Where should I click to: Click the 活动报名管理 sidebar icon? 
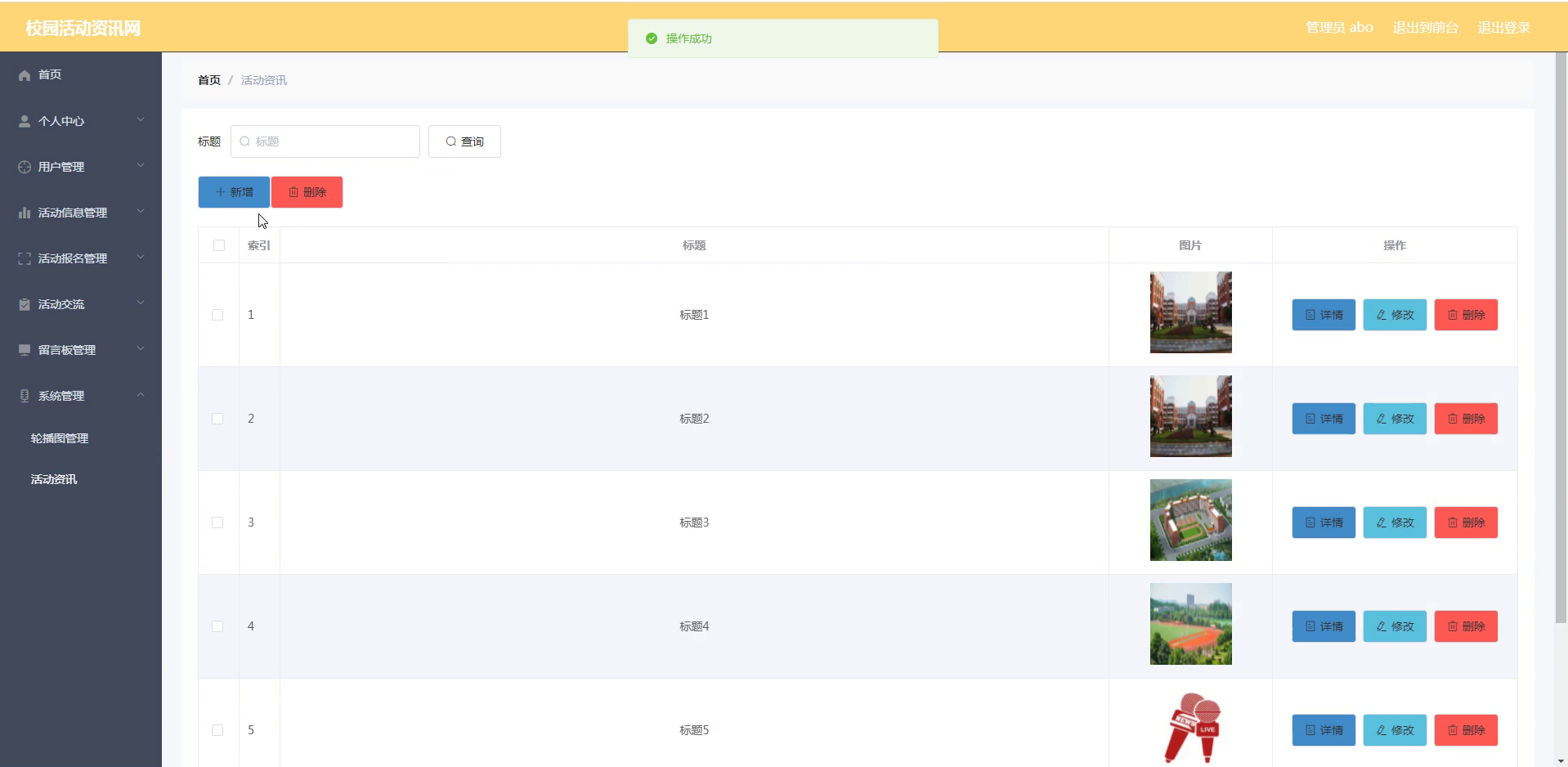click(25, 258)
